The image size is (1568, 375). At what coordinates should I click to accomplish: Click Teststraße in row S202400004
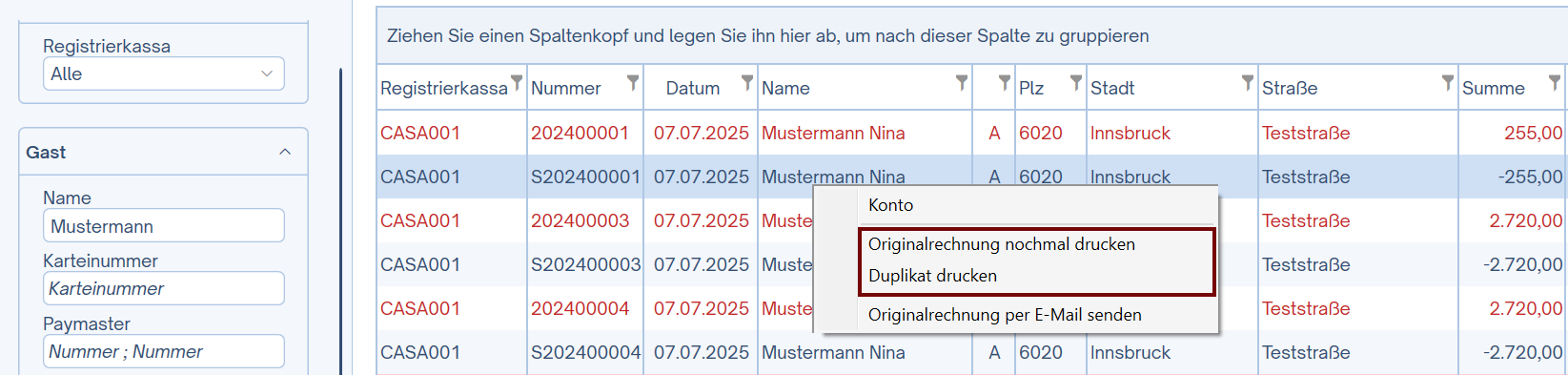click(1306, 352)
